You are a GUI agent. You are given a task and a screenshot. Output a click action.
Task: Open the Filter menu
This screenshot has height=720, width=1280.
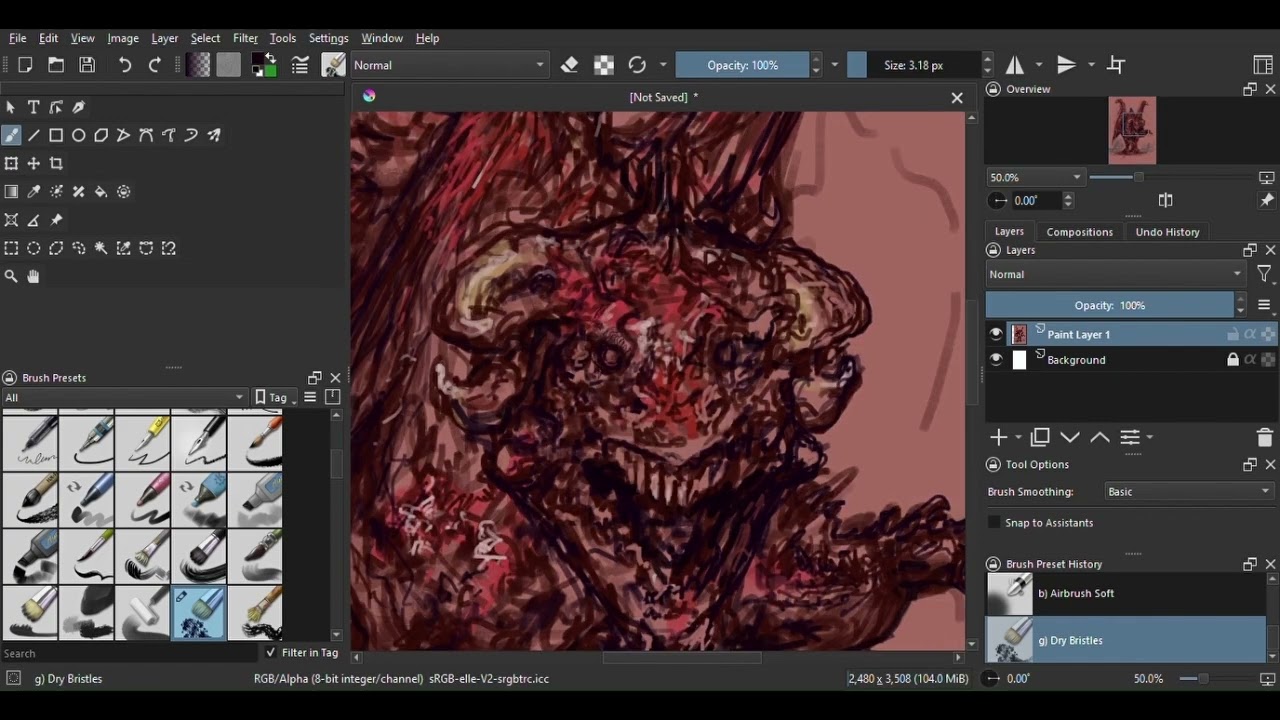point(245,38)
